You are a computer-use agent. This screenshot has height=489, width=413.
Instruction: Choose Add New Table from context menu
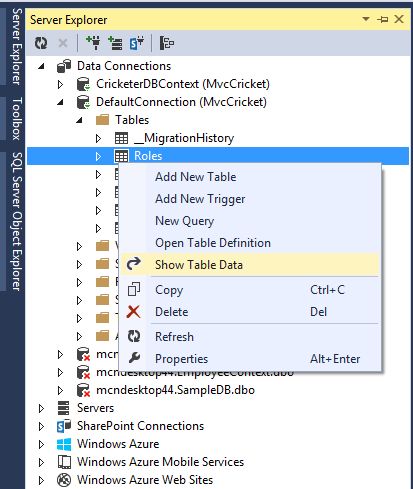point(250,177)
